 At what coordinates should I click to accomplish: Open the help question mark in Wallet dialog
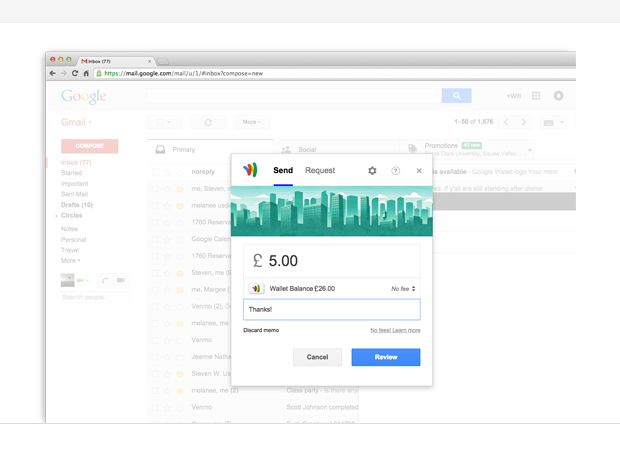tap(395, 171)
